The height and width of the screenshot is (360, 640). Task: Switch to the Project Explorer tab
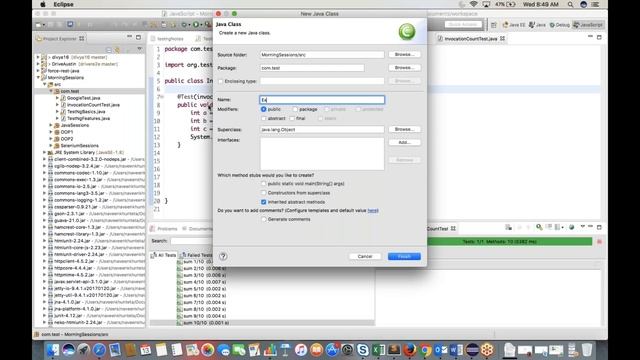[60, 38]
